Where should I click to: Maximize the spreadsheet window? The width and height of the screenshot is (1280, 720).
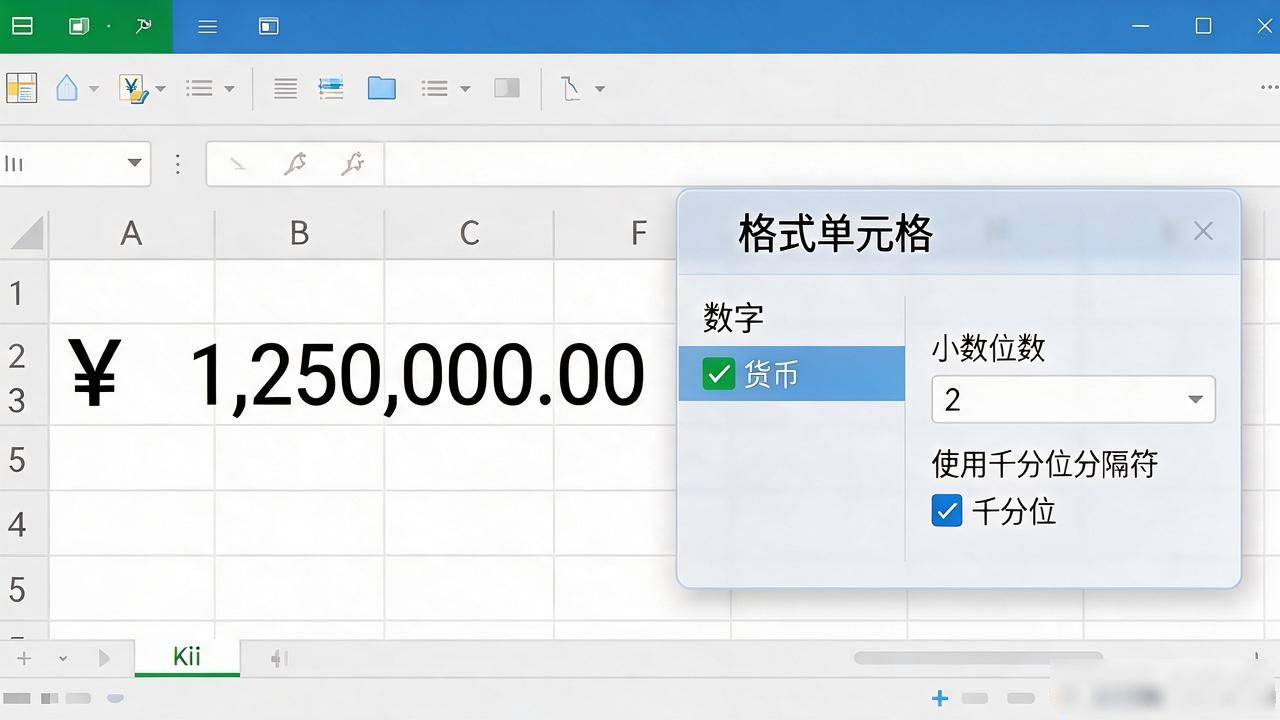click(x=1203, y=26)
